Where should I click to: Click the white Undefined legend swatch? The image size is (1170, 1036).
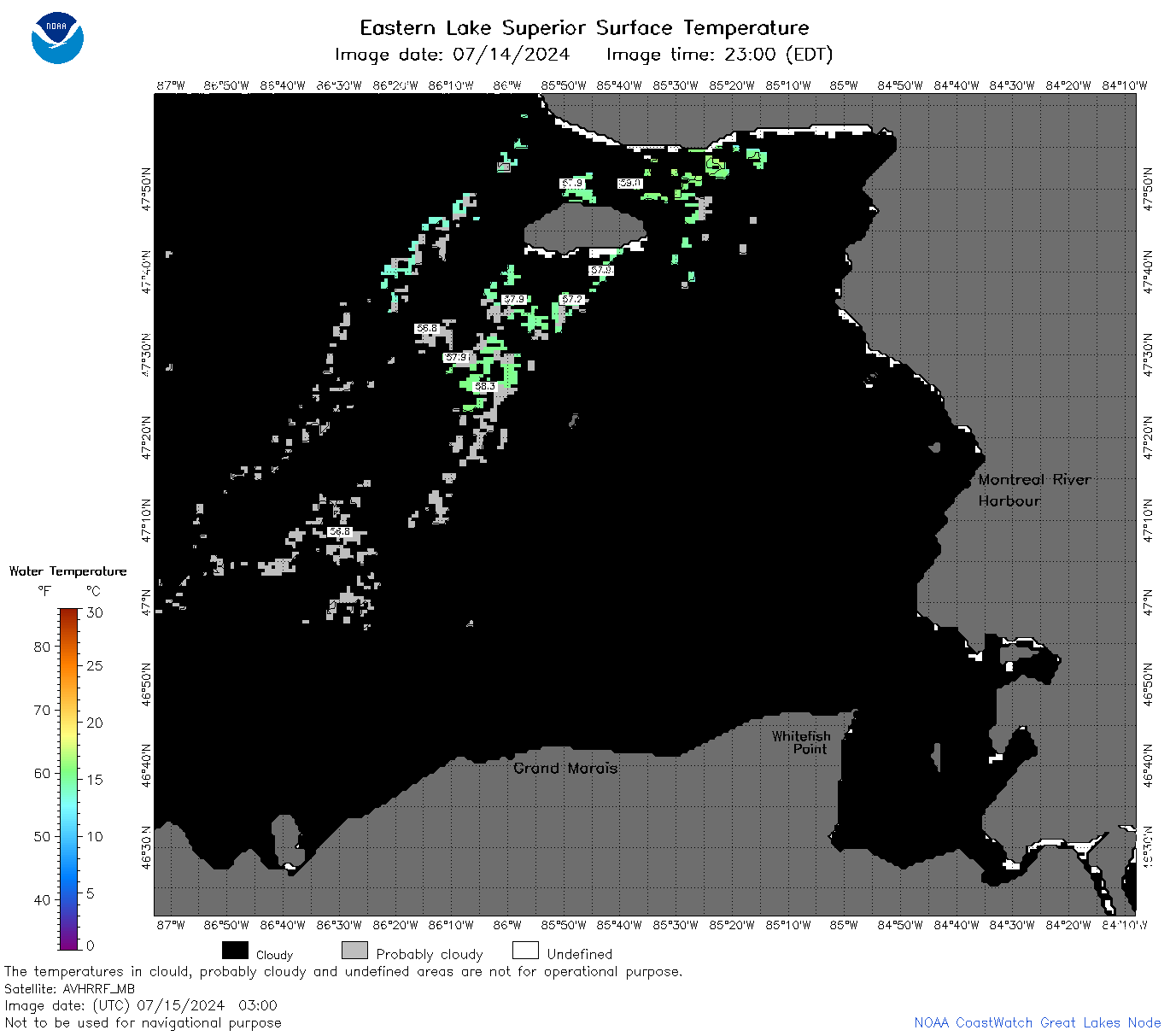pyautogui.click(x=525, y=951)
